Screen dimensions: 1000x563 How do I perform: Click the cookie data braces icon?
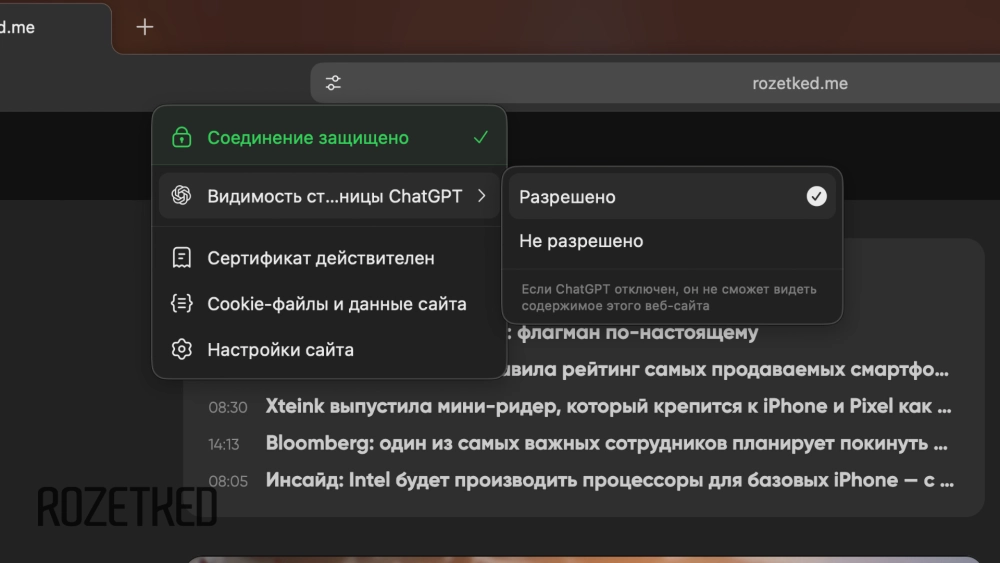coord(181,304)
